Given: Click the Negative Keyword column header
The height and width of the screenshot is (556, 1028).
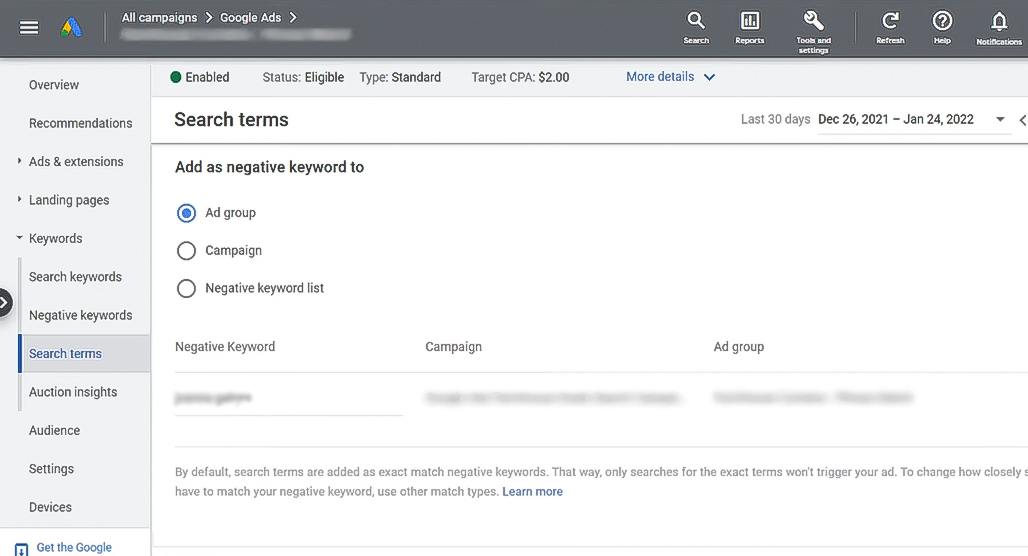Looking at the screenshot, I should pos(225,347).
